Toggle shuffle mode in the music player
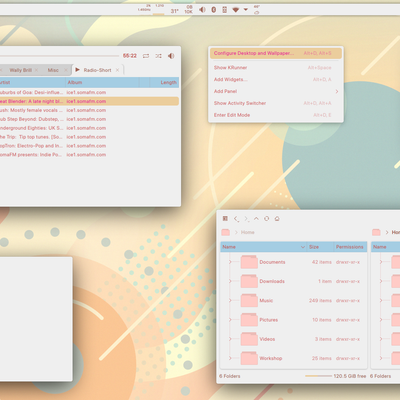This screenshot has height=400, width=400. click(158, 56)
